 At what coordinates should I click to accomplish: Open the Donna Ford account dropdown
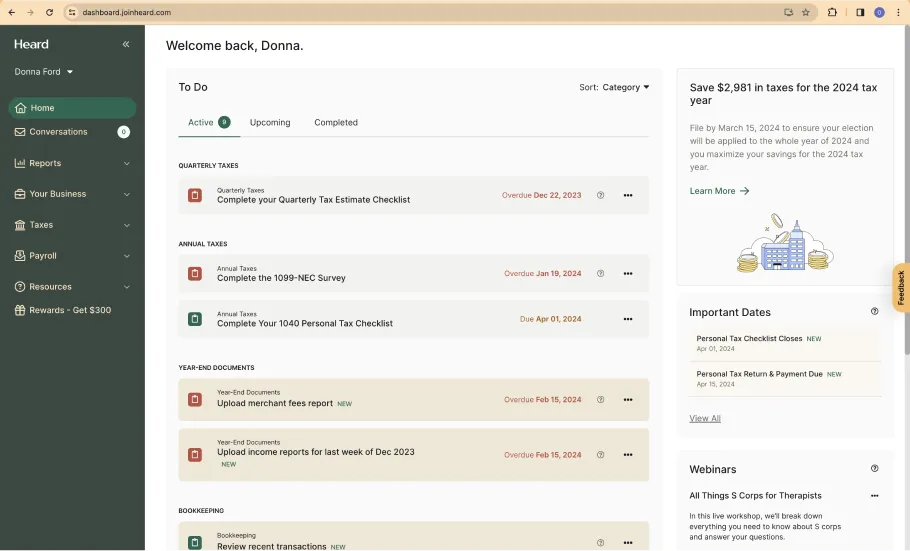[x=44, y=71]
